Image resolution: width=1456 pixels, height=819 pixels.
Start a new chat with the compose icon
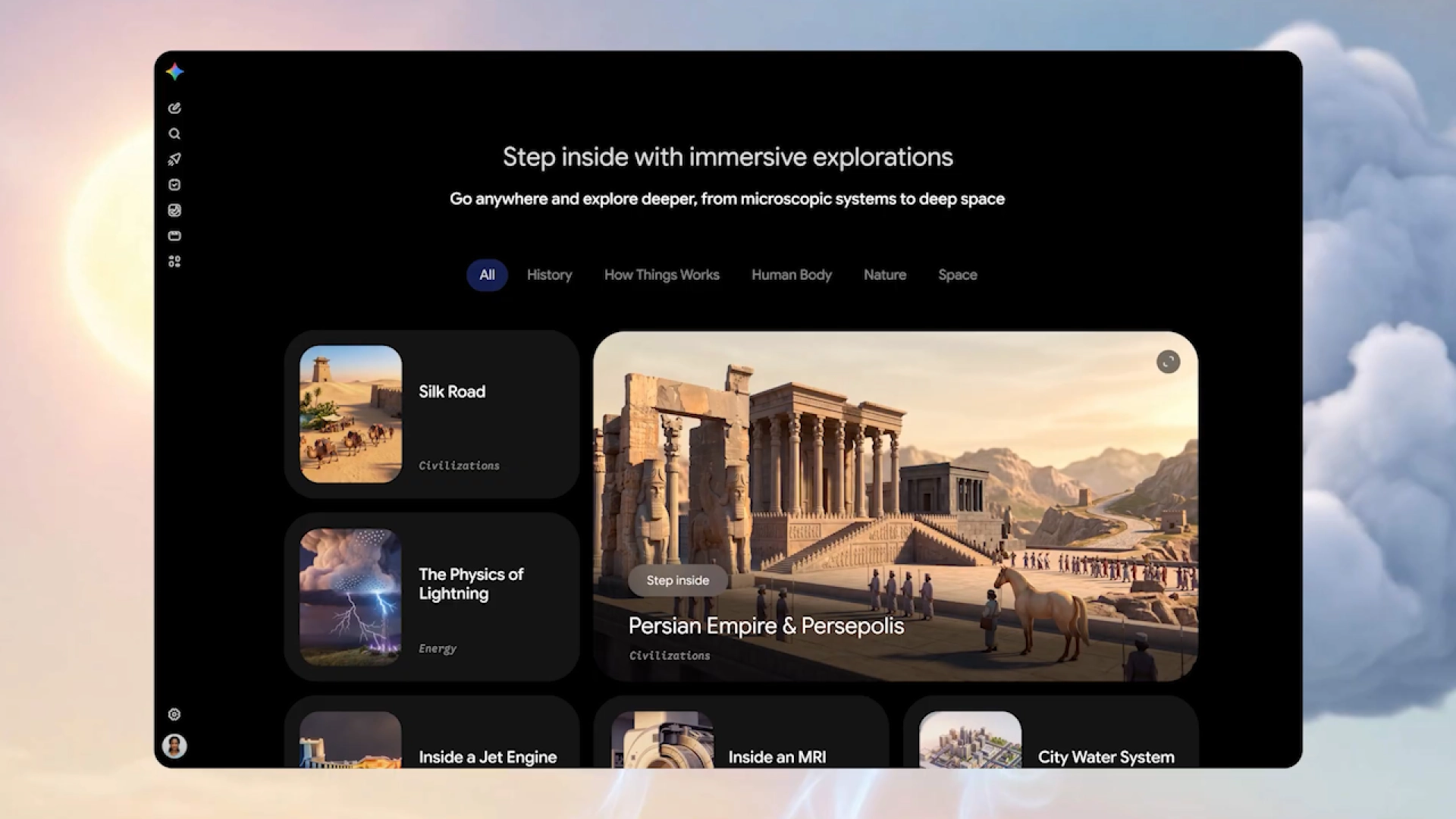click(x=174, y=108)
